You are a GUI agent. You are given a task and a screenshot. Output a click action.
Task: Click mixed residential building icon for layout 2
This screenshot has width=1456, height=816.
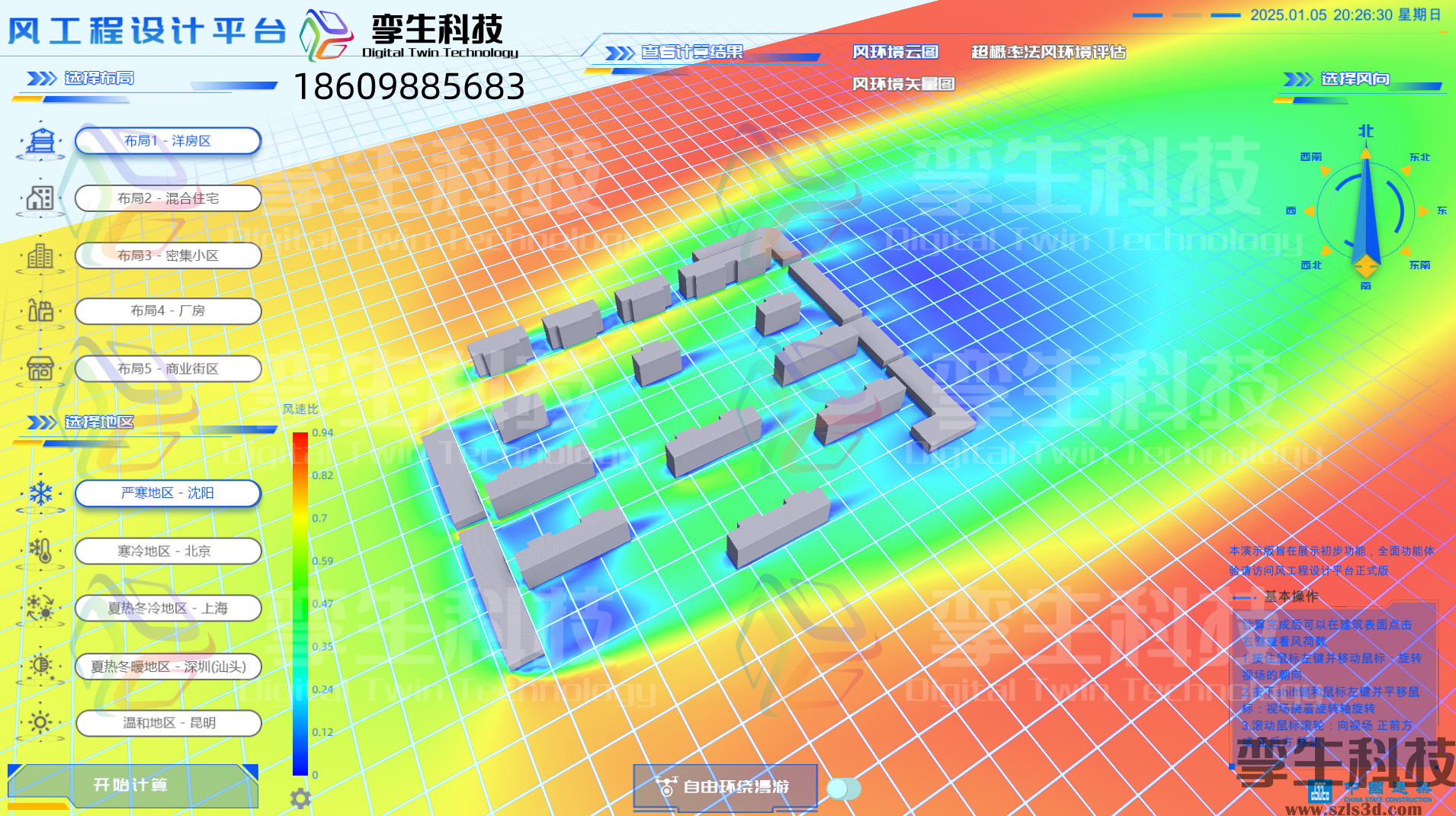[x=40, y=198]
